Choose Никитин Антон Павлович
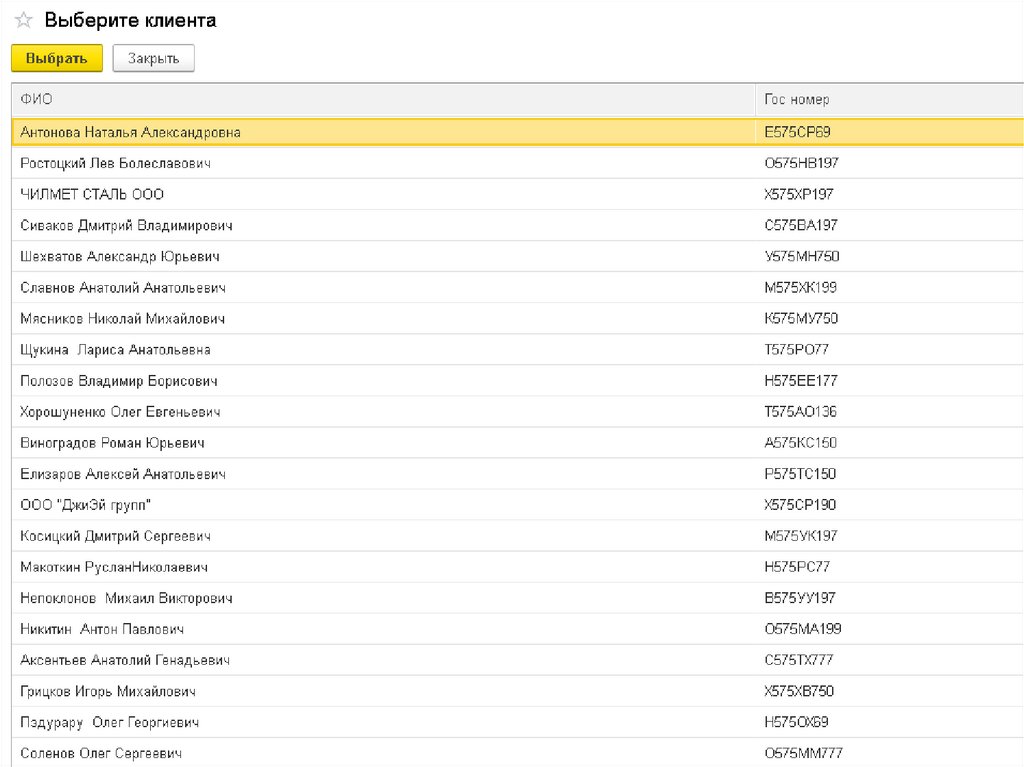Viewport: 1024px width, 767px height. [x=101, y=629]
